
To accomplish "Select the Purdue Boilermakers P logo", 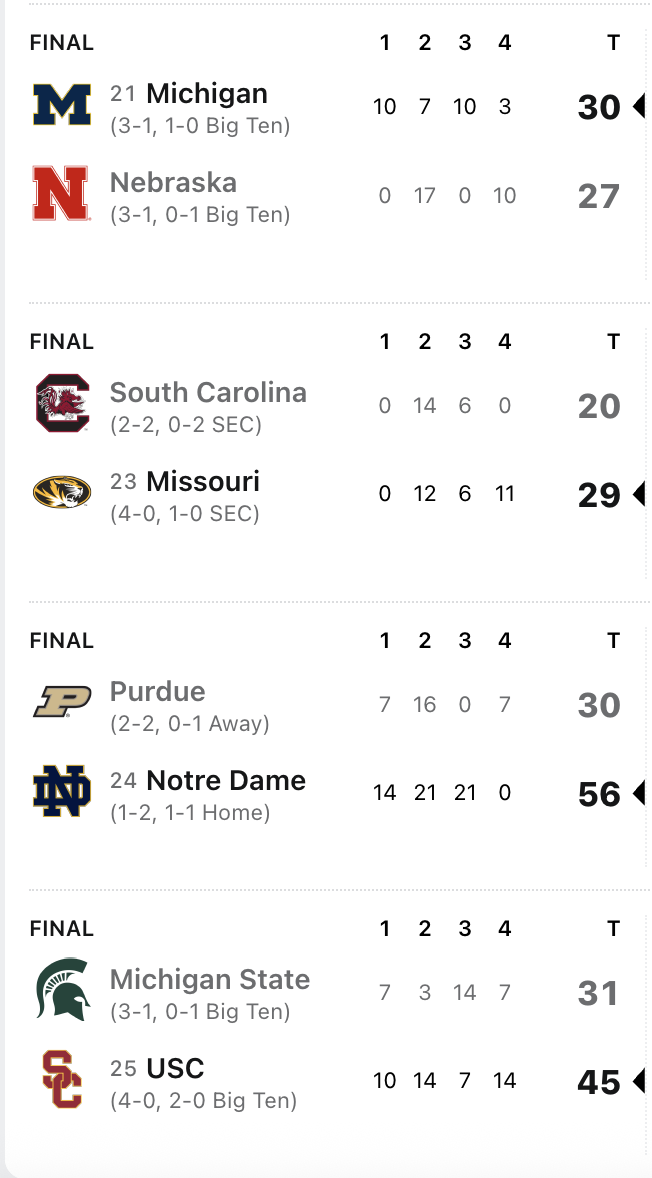I will (62, 702).
